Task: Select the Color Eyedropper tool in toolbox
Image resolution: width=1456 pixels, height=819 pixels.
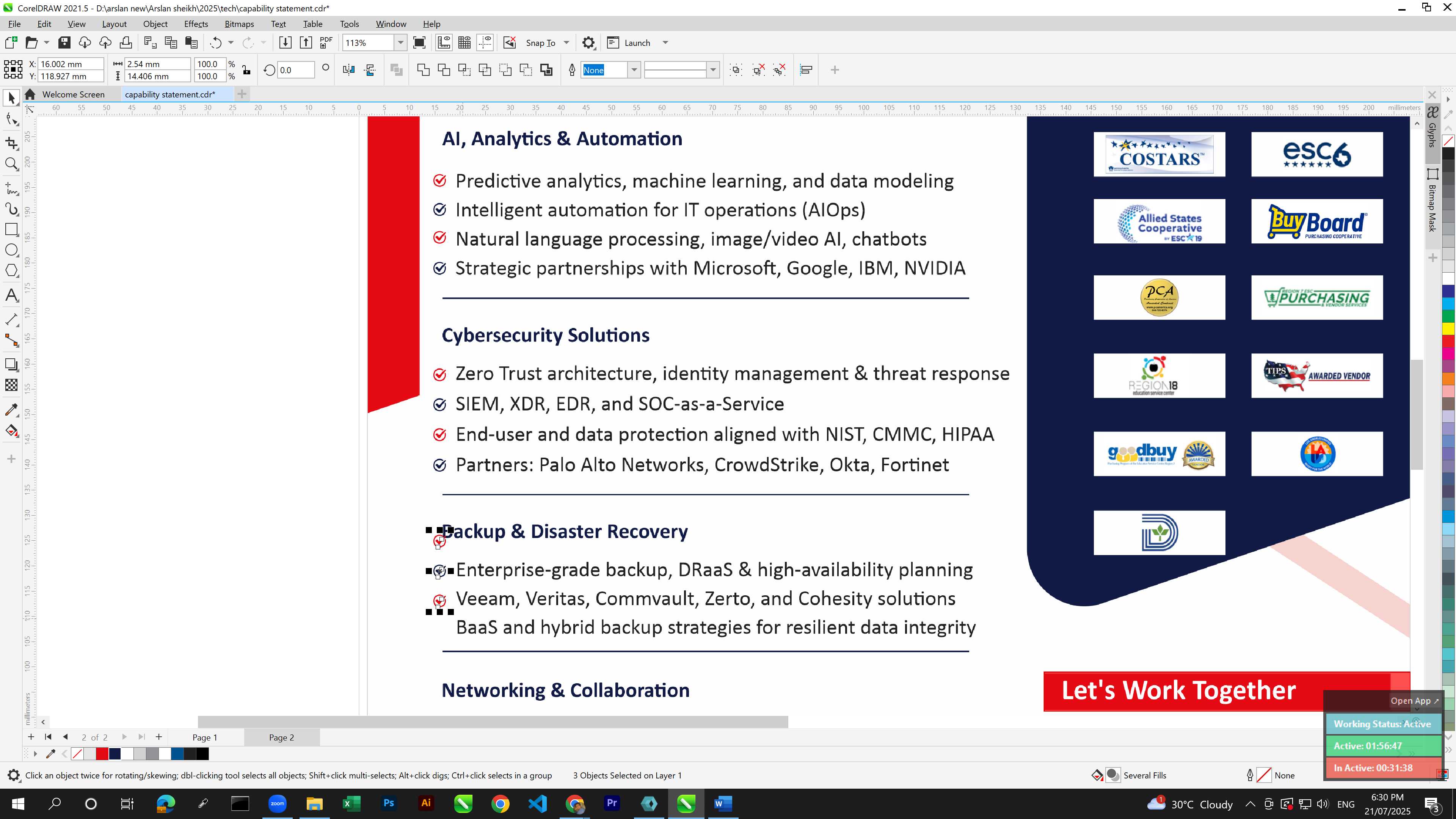Action: click(11, 409)
